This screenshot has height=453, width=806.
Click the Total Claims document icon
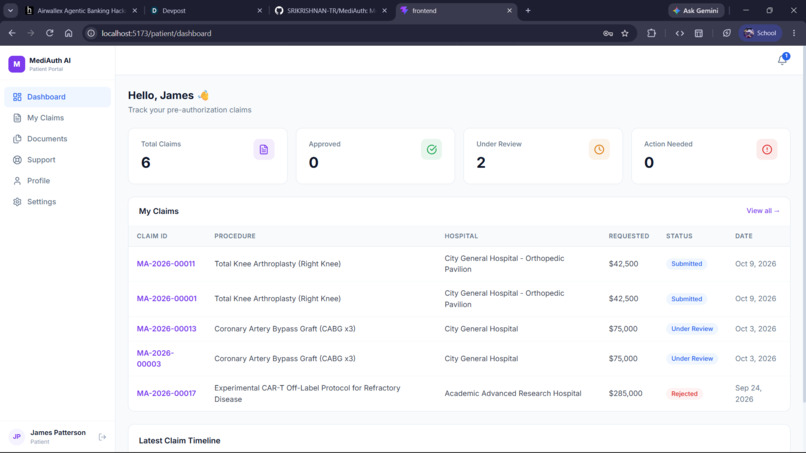[264, 150]
